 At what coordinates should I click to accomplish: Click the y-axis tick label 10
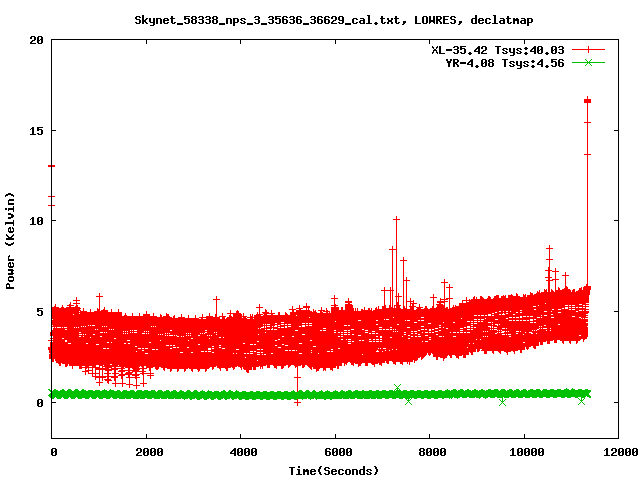(36, 221)
